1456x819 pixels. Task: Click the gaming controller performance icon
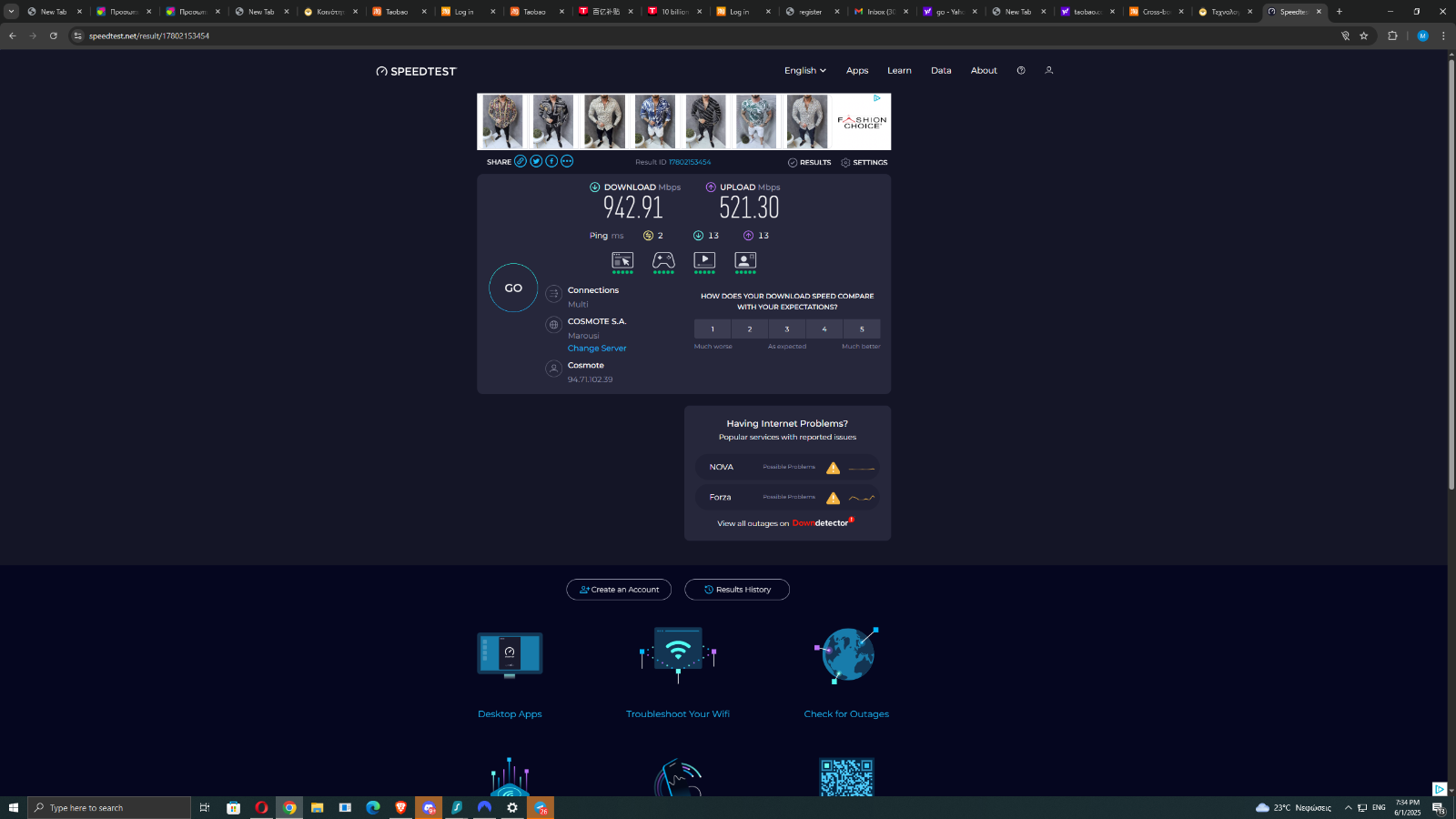click(x=663, y=261)
